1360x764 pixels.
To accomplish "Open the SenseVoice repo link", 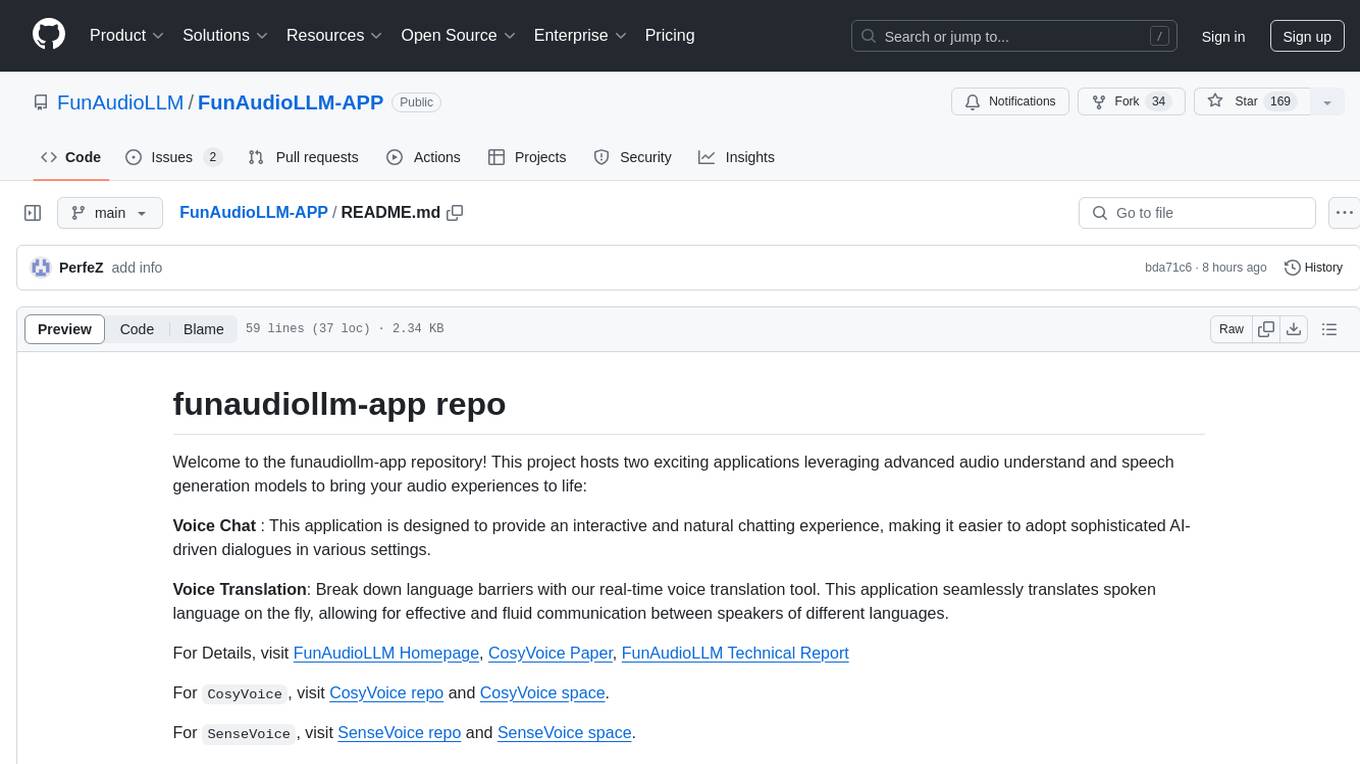I will 399,733.
